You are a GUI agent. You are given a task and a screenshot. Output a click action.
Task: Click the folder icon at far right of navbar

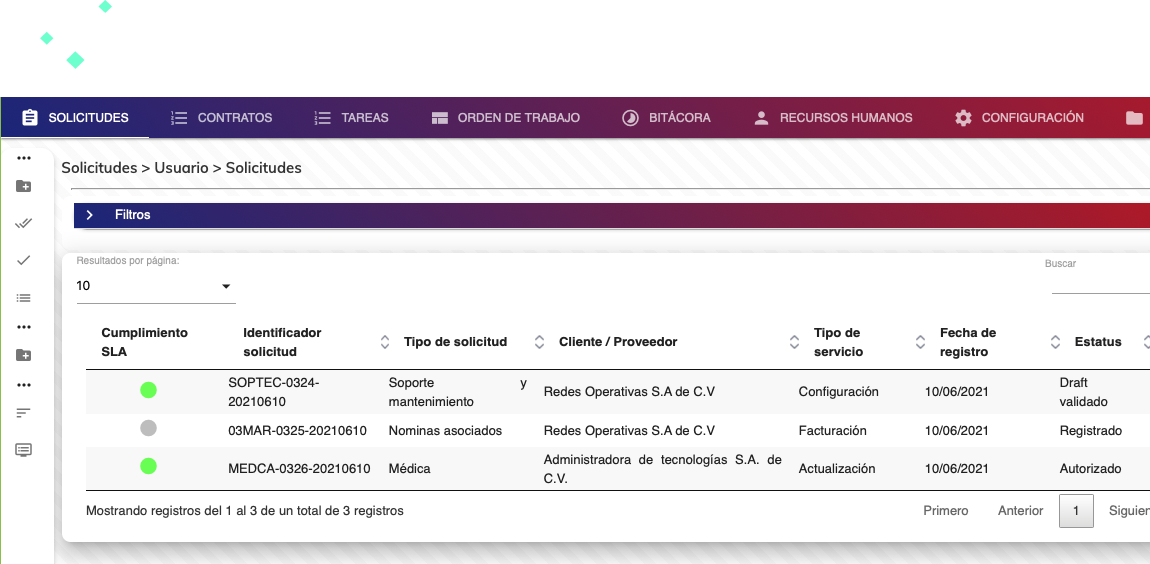1134,118
